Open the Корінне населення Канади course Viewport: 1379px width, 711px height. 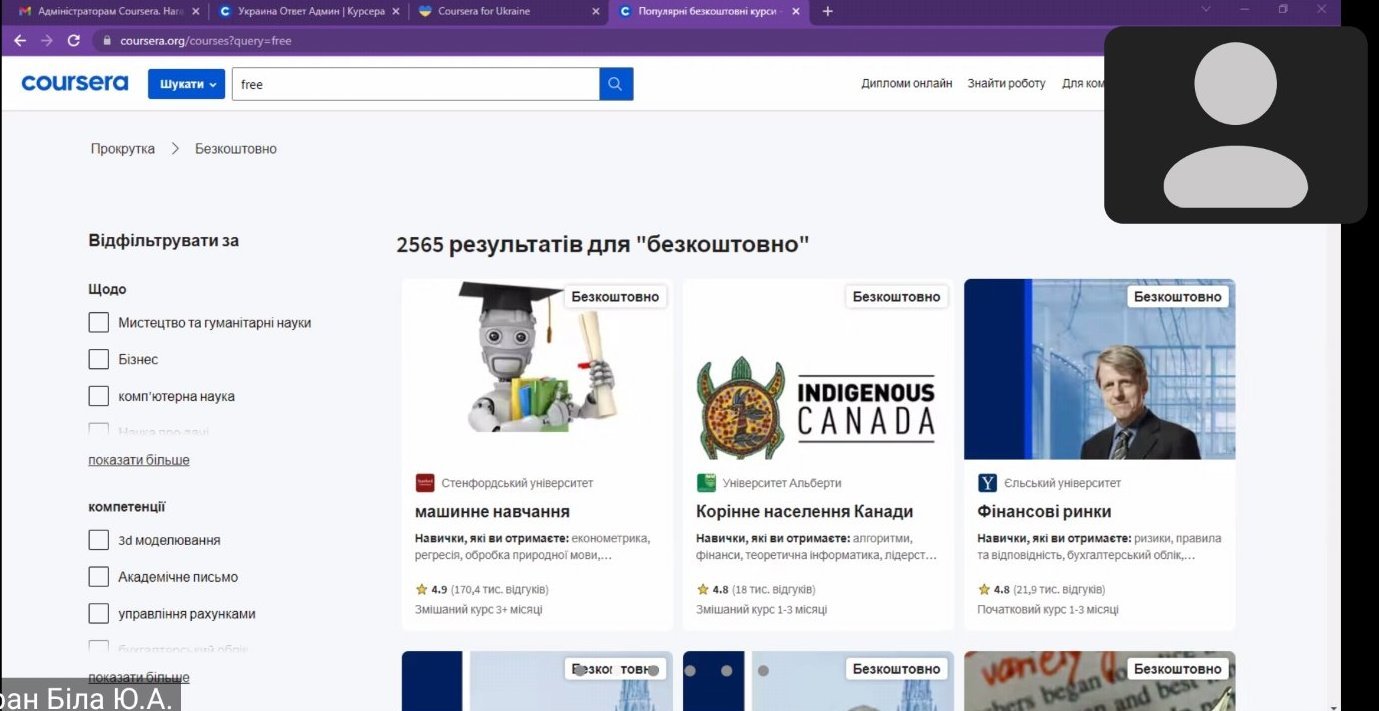(x=804, y=512)
